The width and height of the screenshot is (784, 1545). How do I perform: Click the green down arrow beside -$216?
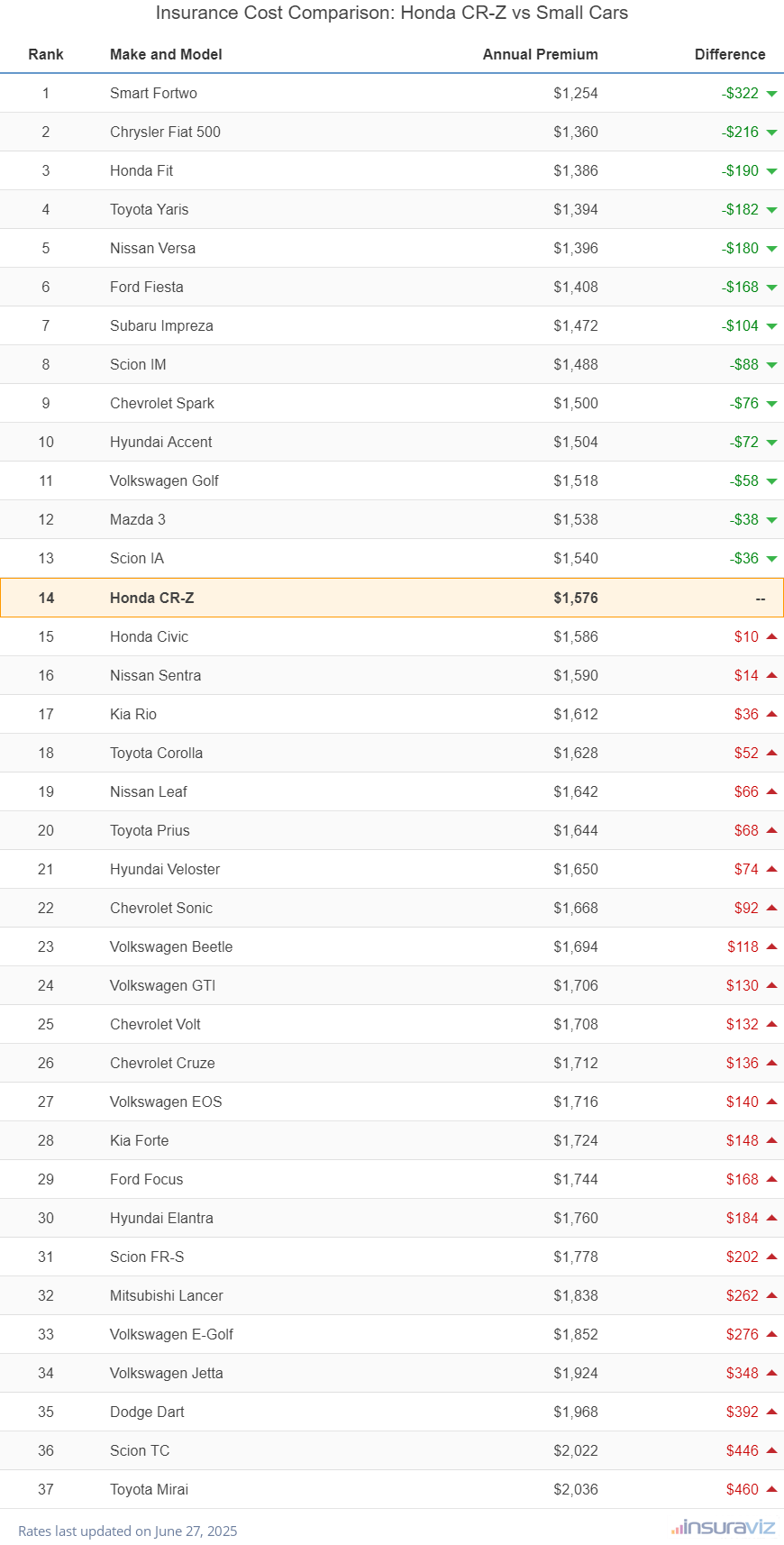point(771,133)
